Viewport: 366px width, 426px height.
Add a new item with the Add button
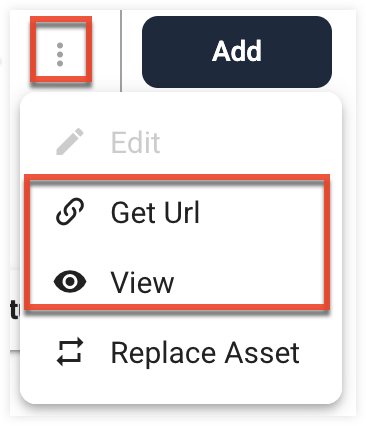coord(237,52)
